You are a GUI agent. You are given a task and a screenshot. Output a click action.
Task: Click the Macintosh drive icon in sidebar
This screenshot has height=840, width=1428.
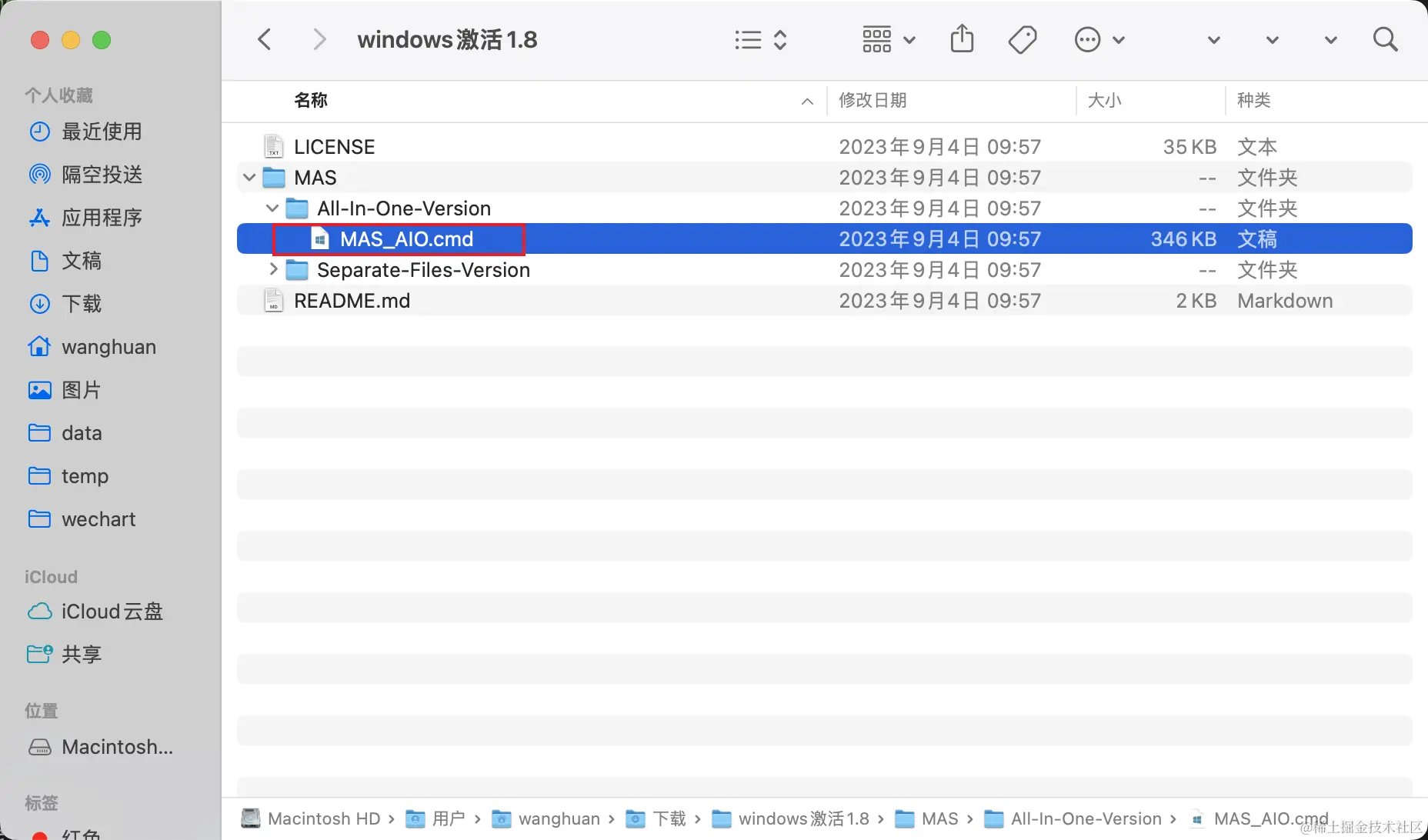[40, 747]
